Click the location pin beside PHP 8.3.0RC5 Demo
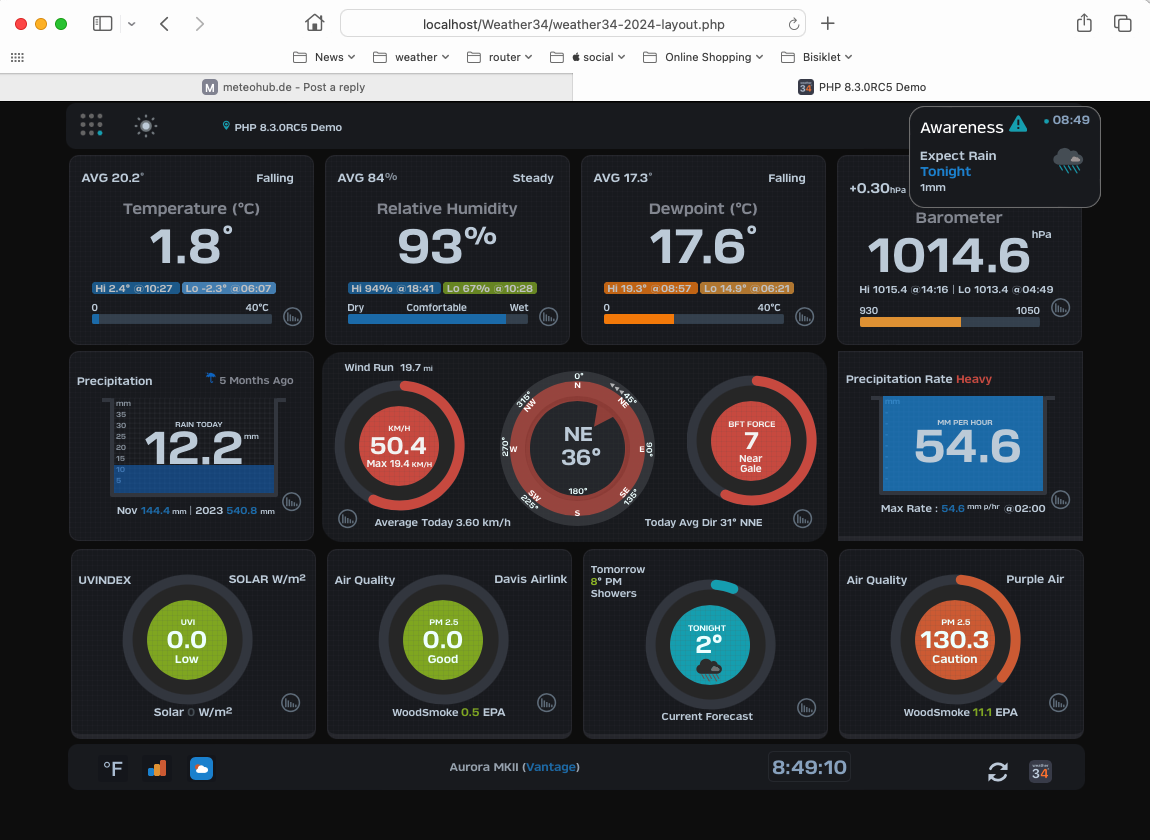 [226, 126]
